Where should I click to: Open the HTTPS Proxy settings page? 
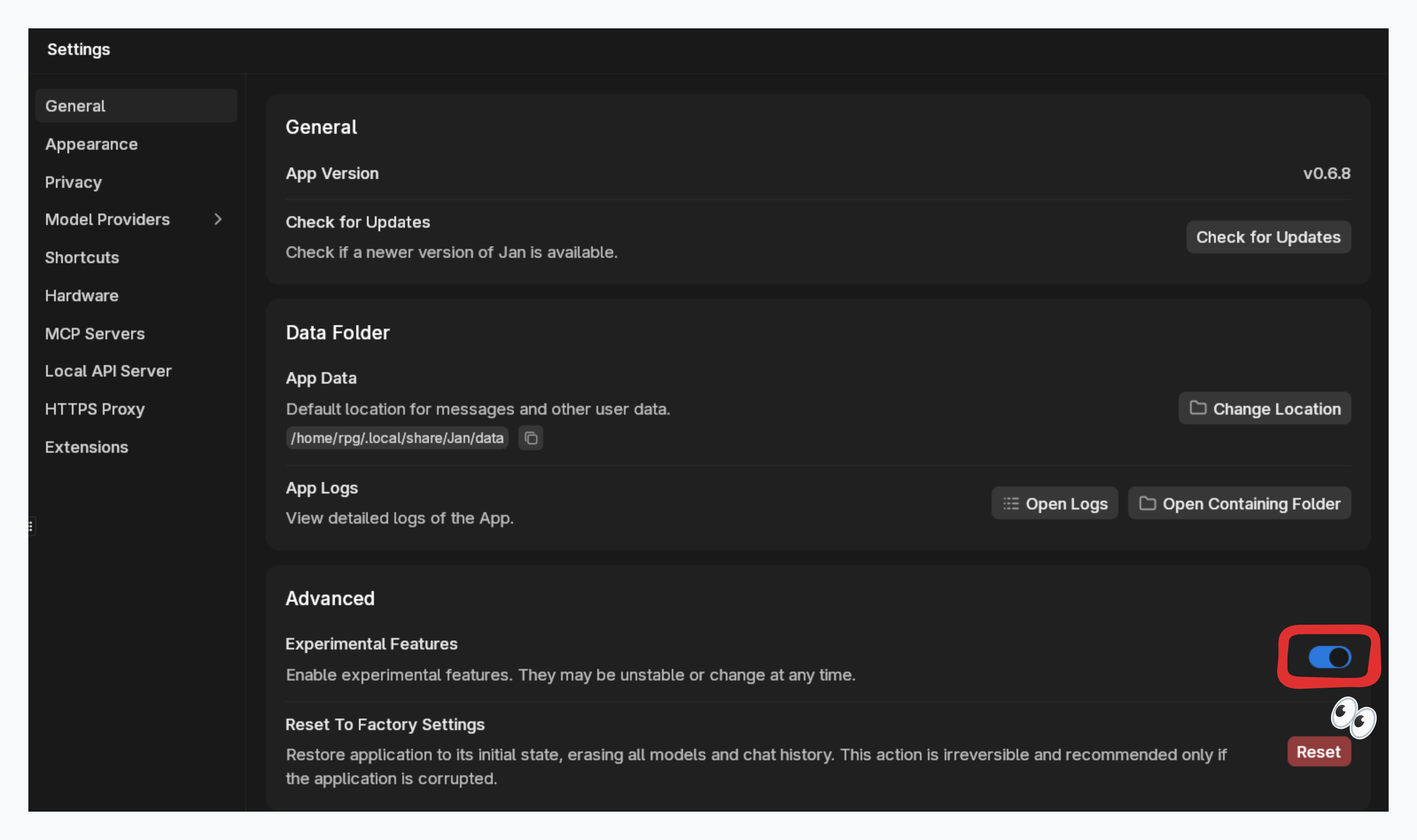pos(94,408)
